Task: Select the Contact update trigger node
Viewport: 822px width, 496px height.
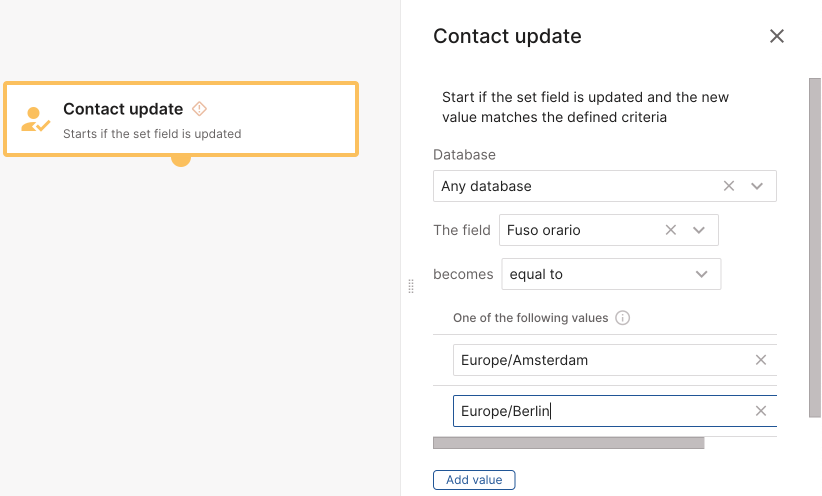Action: [180, 119]
